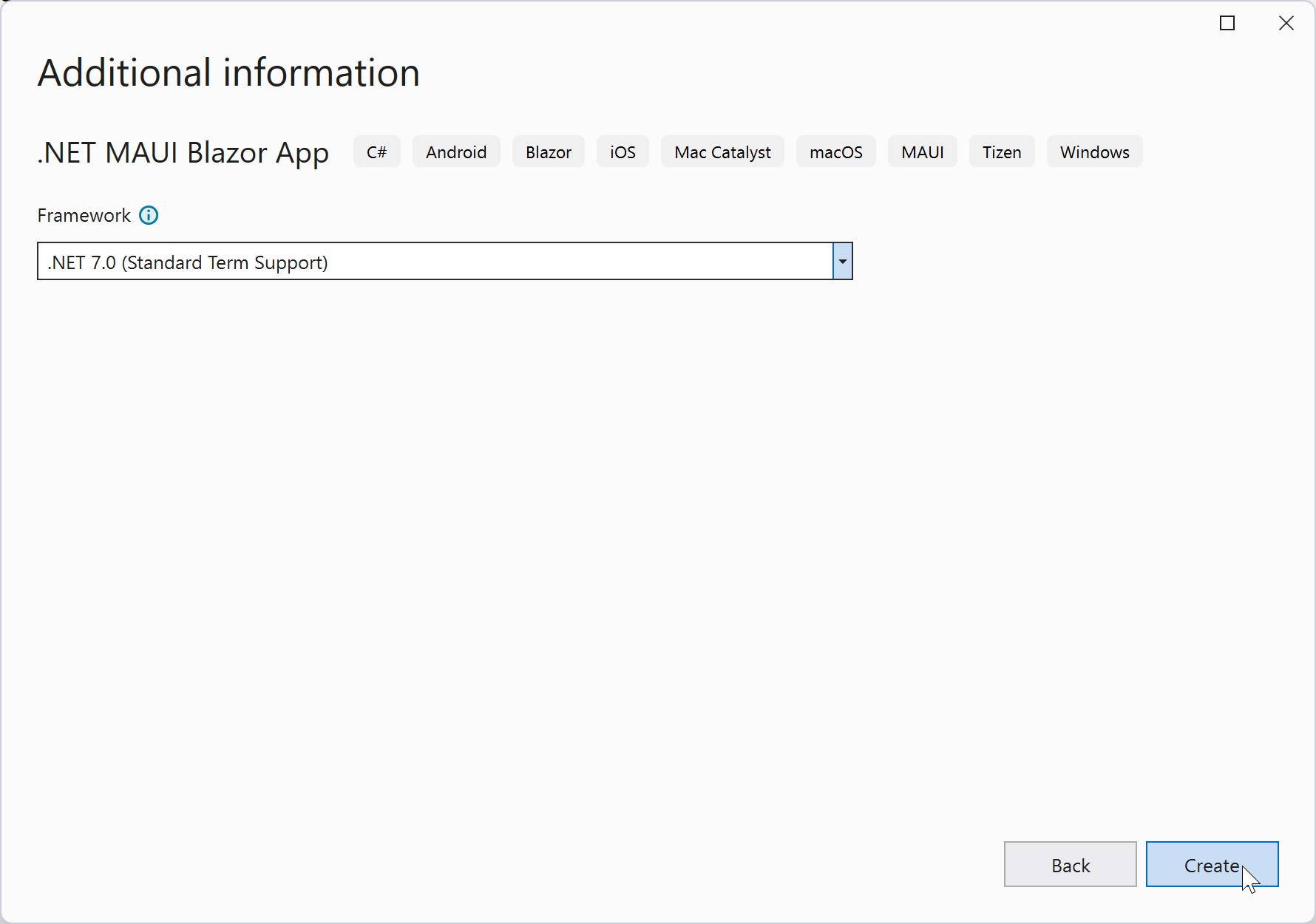Click the .NET MAUI Blazor App template name
Viewport: 1316px width, 924px height.
point(183,153)
